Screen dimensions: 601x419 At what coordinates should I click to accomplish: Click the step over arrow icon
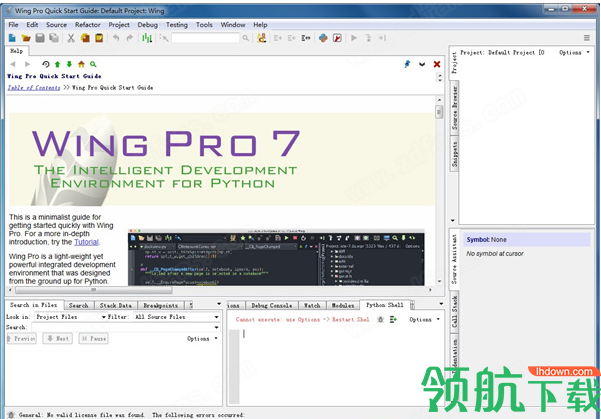click(382, 38)
